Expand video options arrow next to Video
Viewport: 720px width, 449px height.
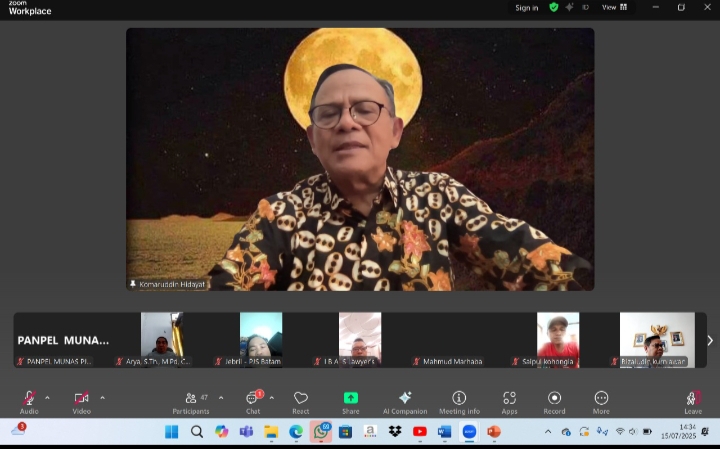point(102,397)
